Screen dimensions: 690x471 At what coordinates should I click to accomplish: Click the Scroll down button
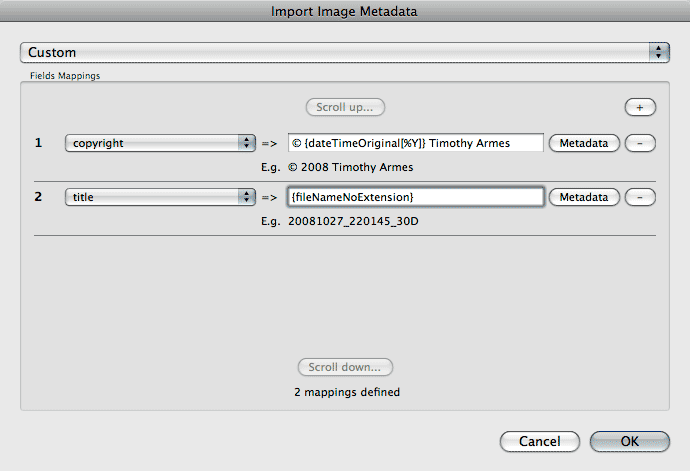click(x=346, y=367)
